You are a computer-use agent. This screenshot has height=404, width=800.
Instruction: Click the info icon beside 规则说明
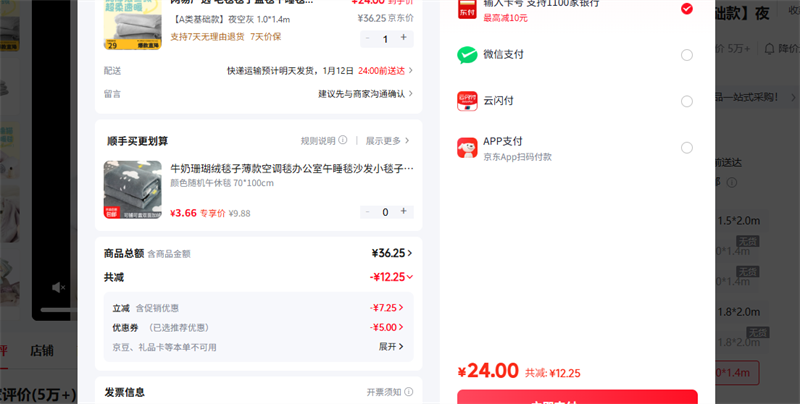(343, 141)
